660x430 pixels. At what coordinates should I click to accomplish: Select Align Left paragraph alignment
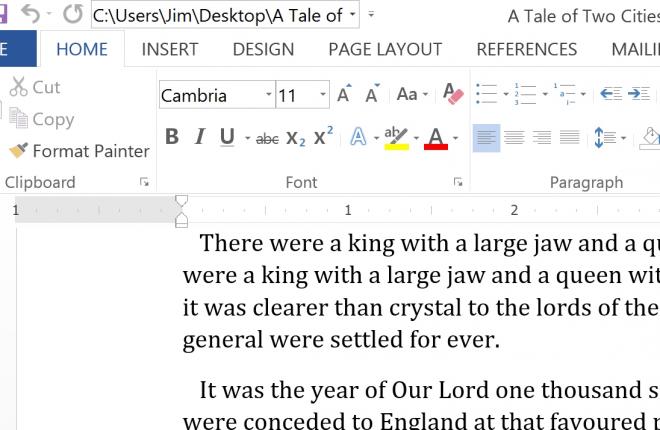click(x=487, y=138)
